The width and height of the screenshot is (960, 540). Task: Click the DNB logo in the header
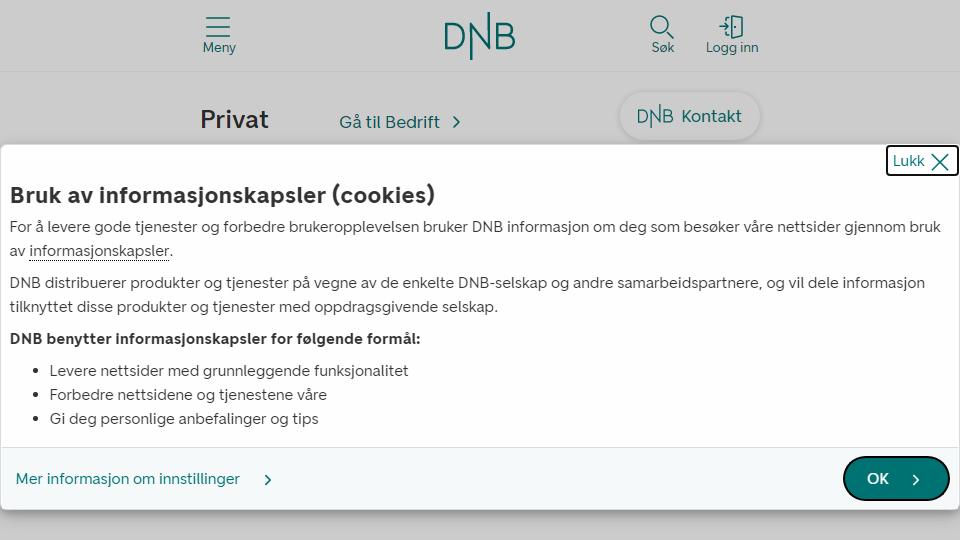[x=479, y=36]
